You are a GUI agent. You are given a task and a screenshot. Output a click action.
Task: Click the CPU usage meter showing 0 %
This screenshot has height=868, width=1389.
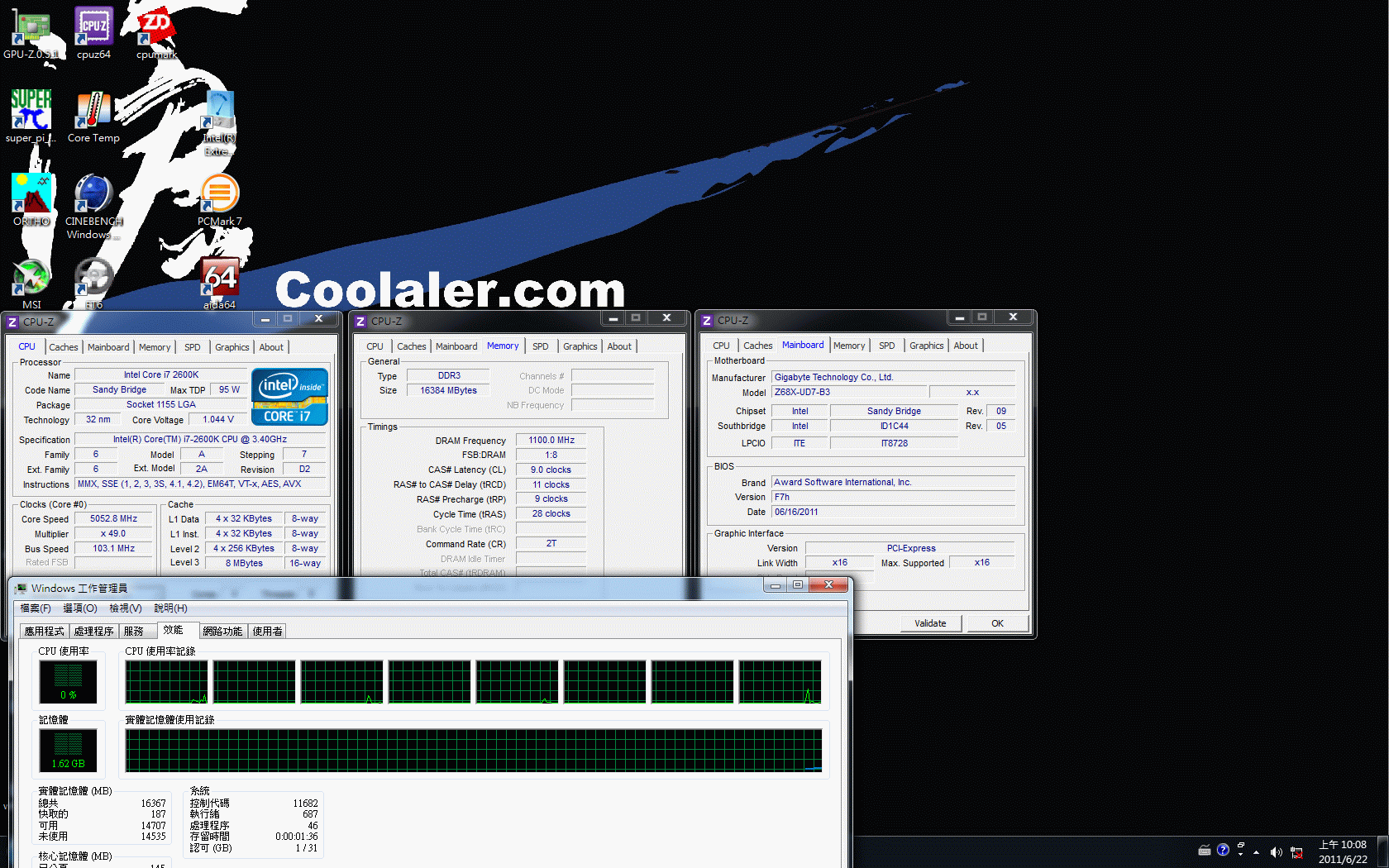click(68, 682)
